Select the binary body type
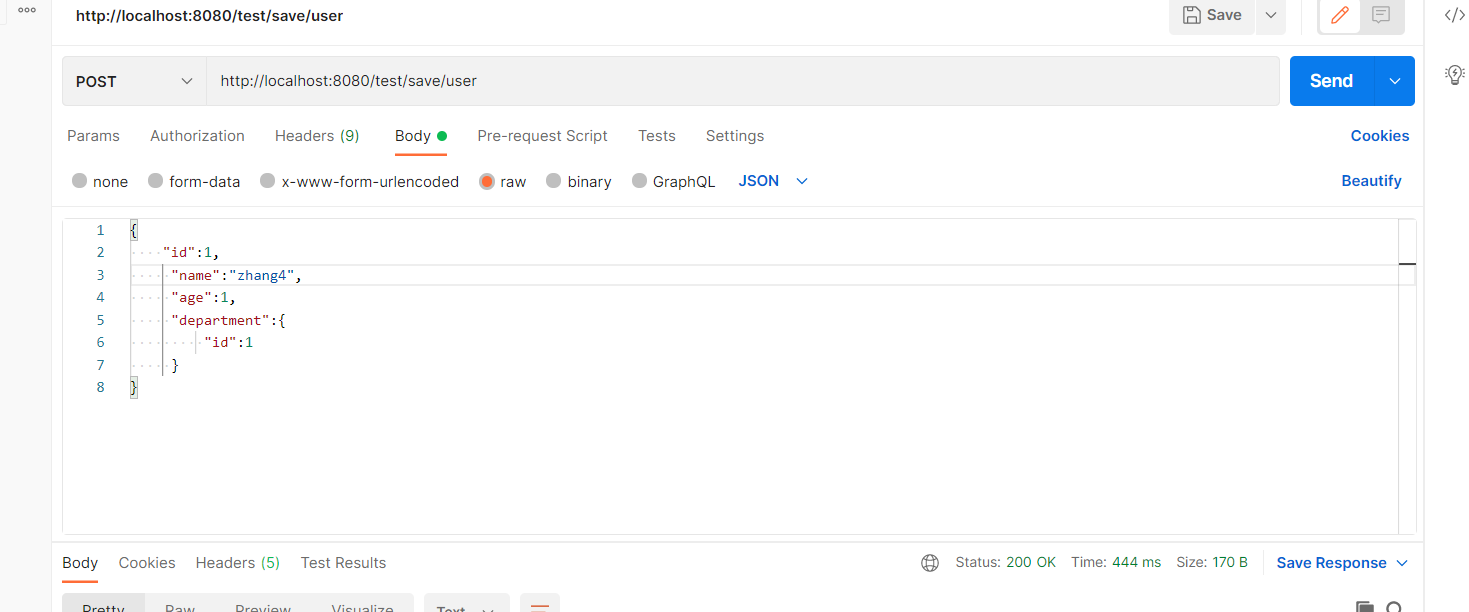This screenshot has width=1469, height=612. coord(553,181)
